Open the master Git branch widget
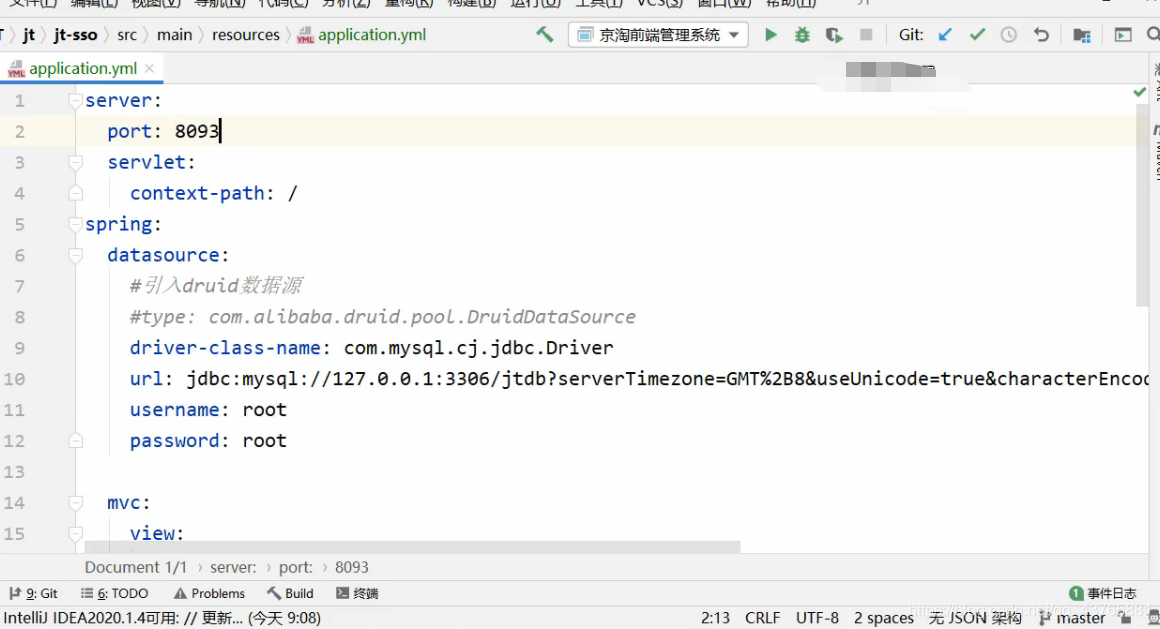This screenshot has height=629, width=1160. click(x=1072, y=618)
